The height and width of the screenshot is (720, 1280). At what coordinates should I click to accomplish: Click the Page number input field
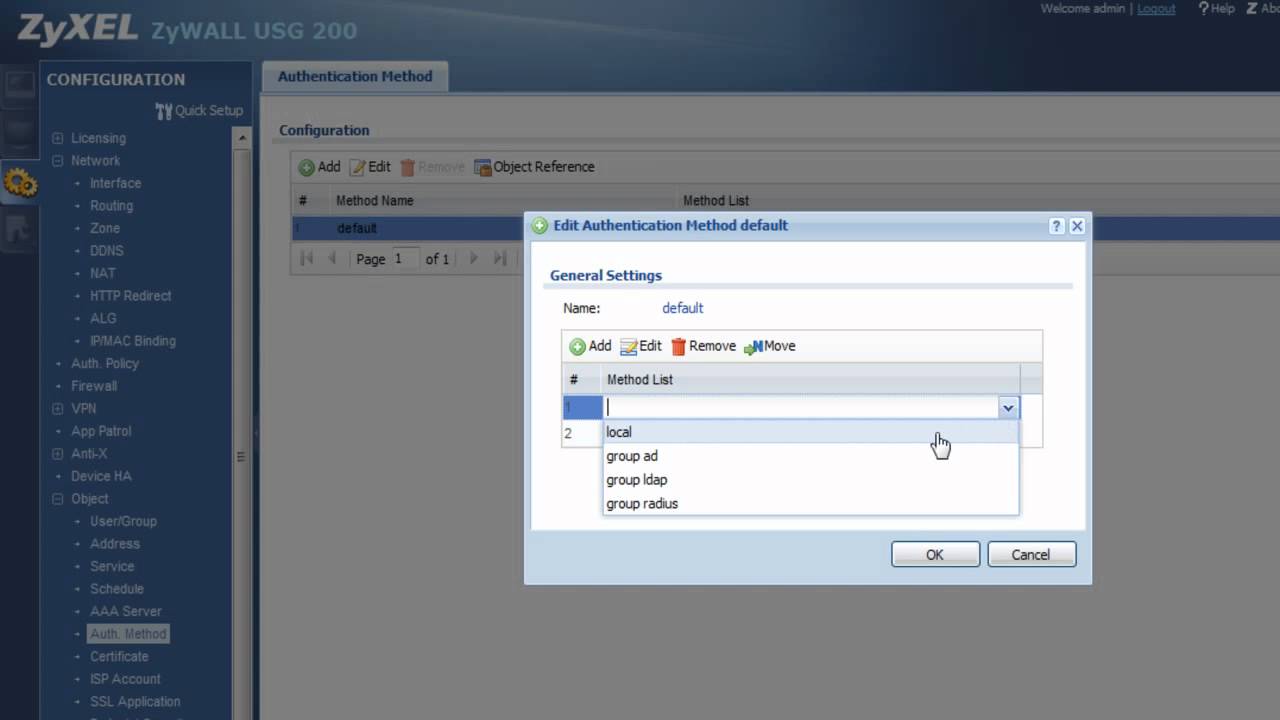(405, 258)
